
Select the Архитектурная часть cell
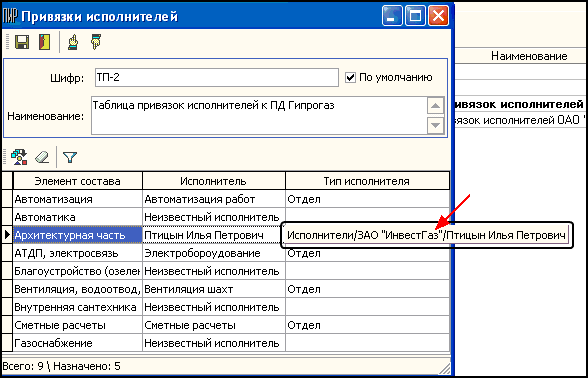[78, 235]
